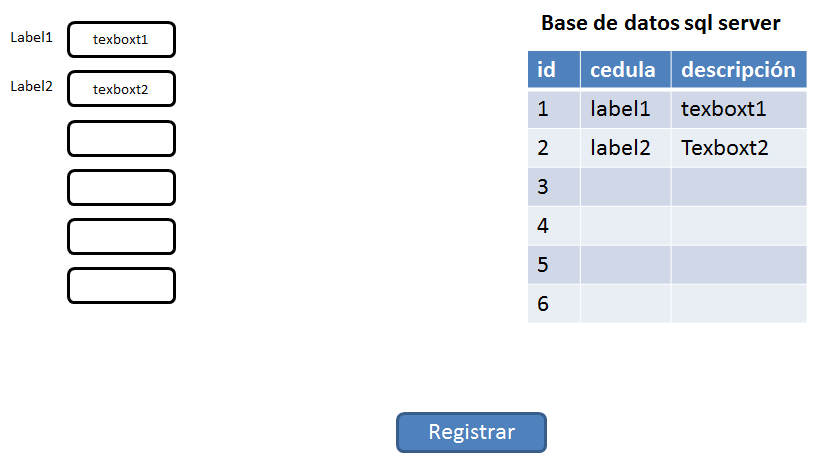Focus the third empty text box
This screenshot has width=840, height=466.
pos(122,139)
